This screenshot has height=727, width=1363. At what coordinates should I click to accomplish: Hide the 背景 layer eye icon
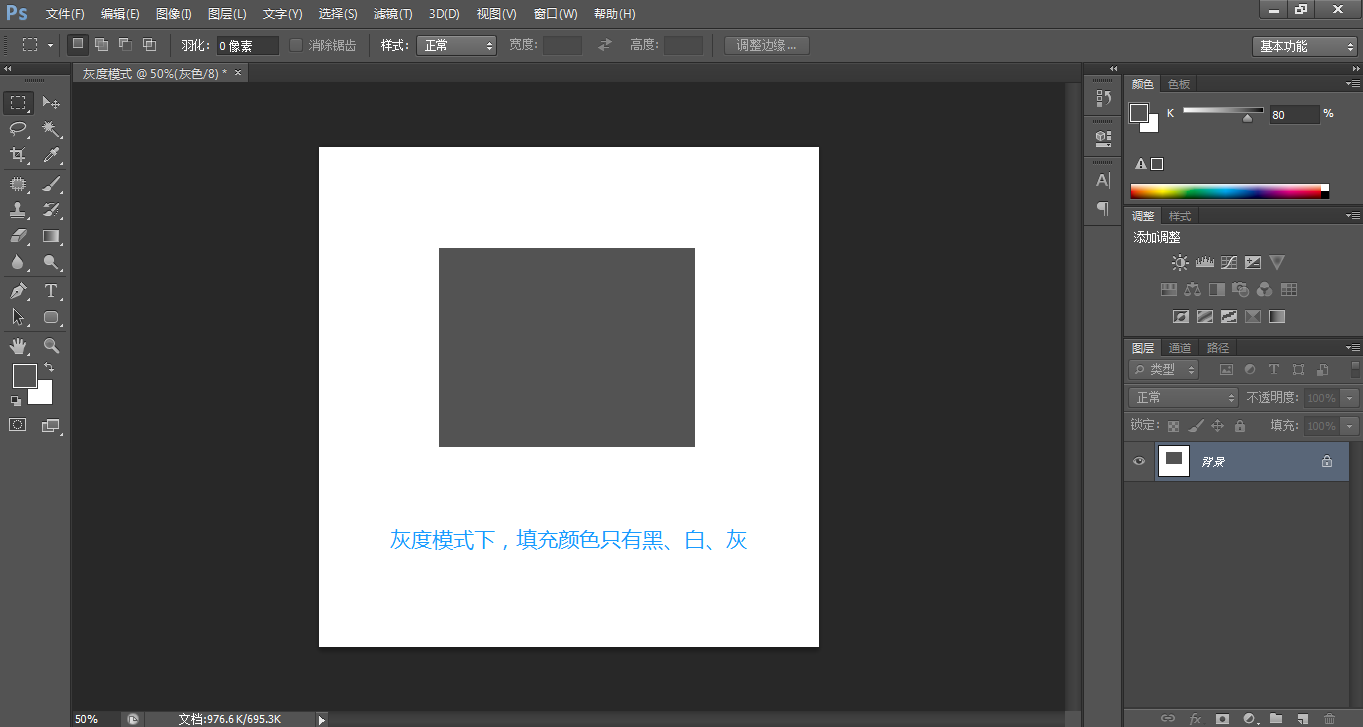(1138, 461)
